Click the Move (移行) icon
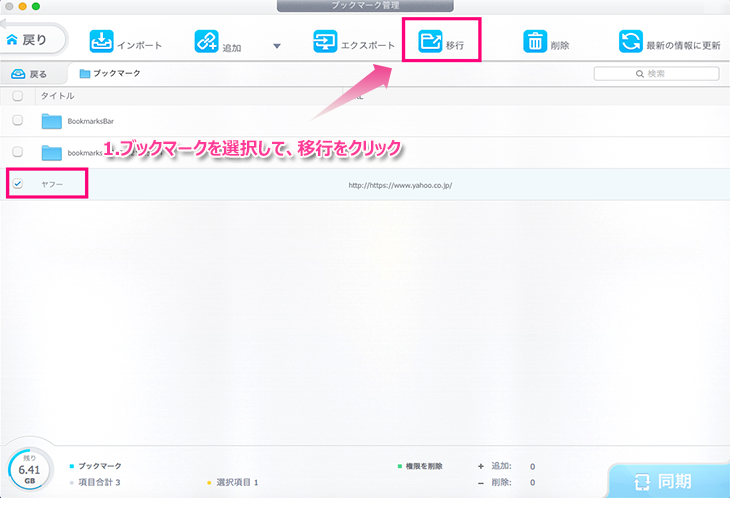The height and width of the screenshot is (510, 730). coord(430,42)
